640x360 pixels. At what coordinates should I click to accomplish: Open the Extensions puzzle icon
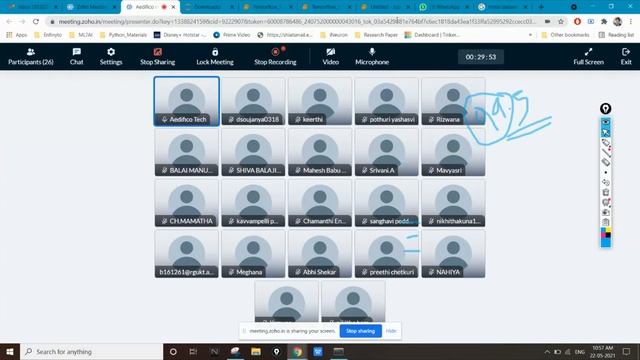(604, 21)
